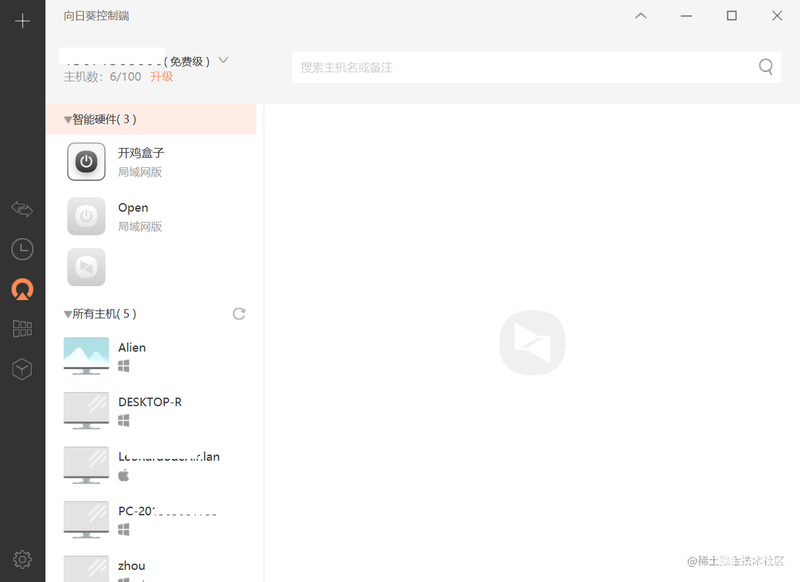
Task: Click 局域网版 label under Open
Action: click(x=140, y=226)
